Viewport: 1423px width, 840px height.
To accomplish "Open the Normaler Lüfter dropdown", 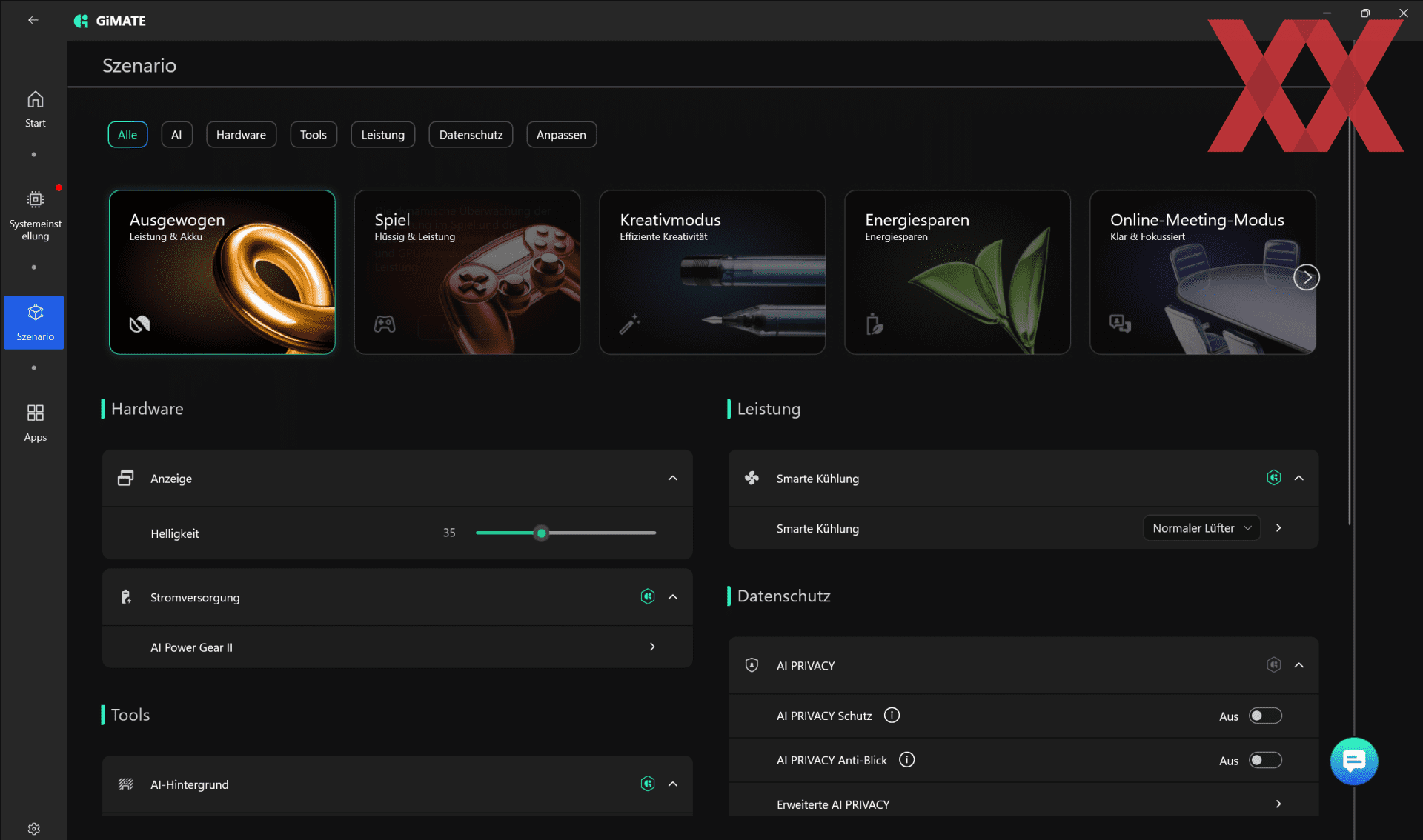I will click(x=1201, y=528).
